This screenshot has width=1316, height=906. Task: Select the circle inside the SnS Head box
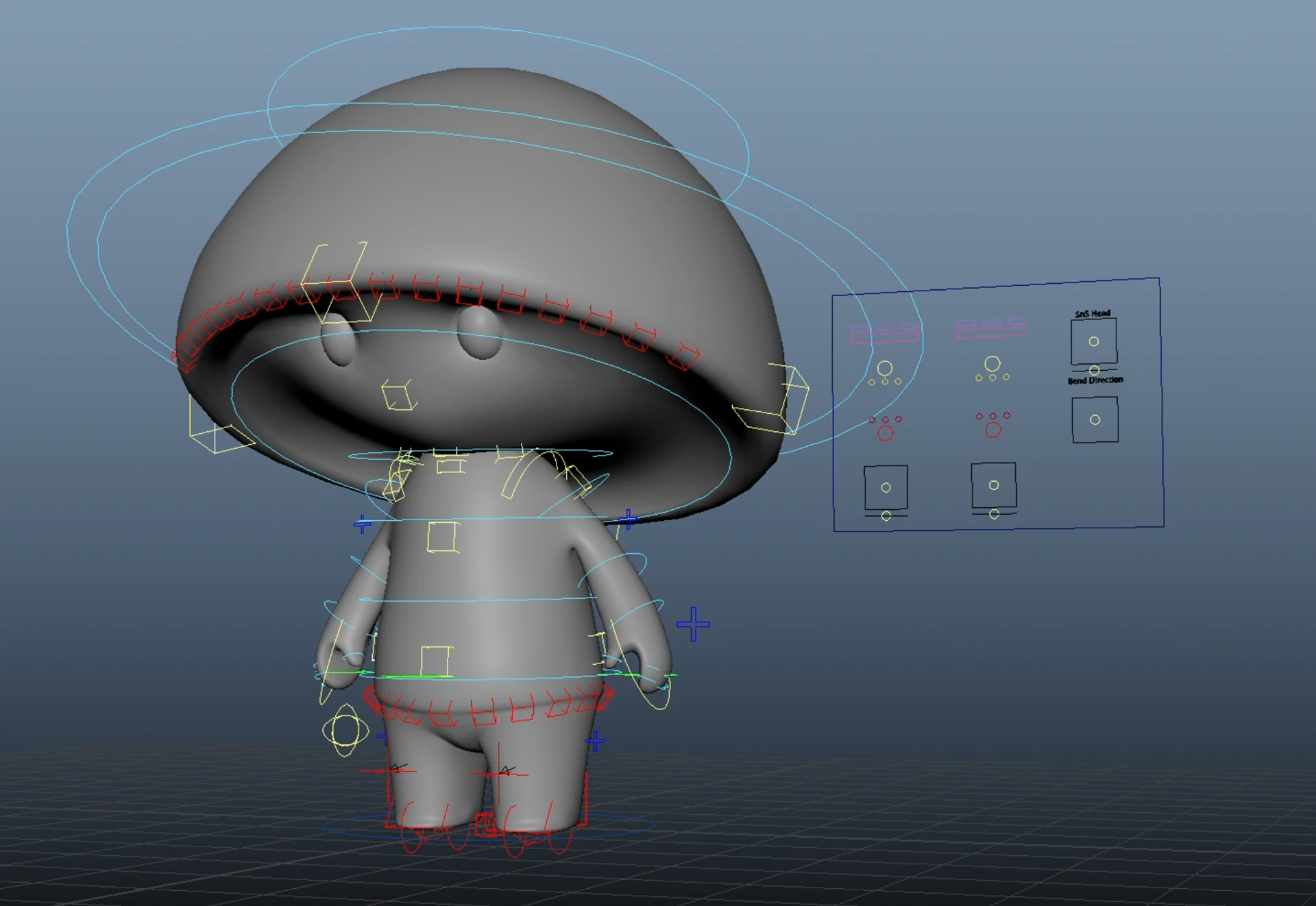point(1094,341)
